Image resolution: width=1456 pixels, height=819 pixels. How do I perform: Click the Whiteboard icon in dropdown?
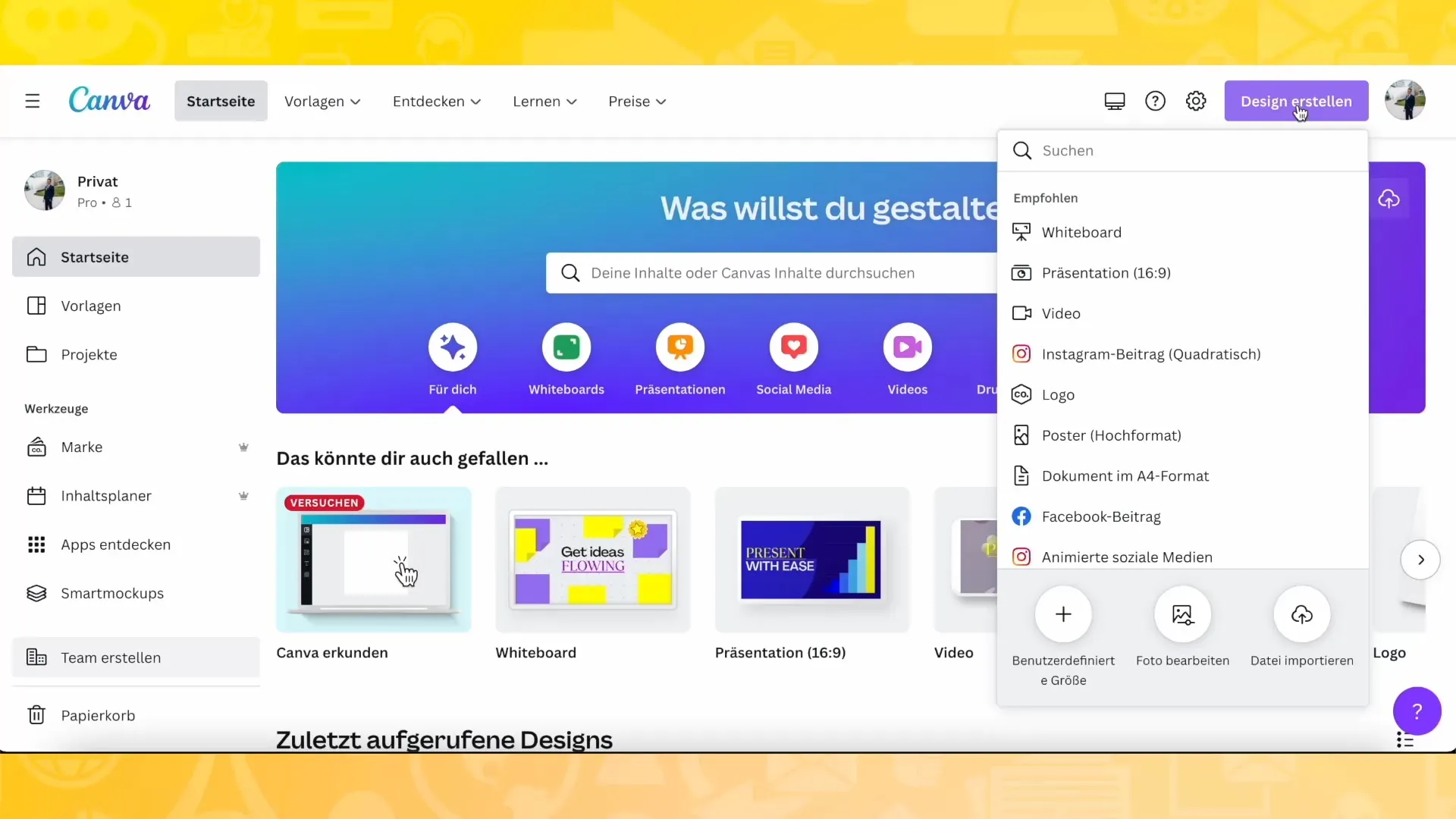[1021, 231]
